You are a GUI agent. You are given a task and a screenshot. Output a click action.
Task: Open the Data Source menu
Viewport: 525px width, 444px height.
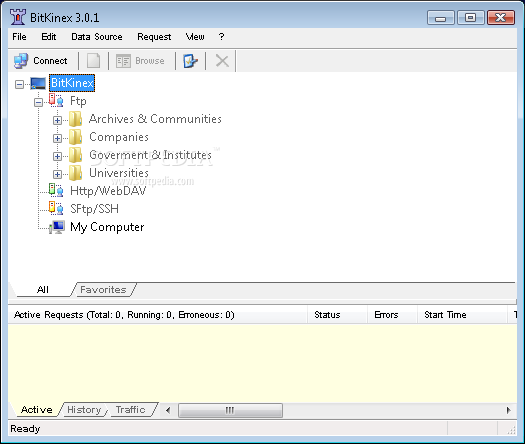97,37
